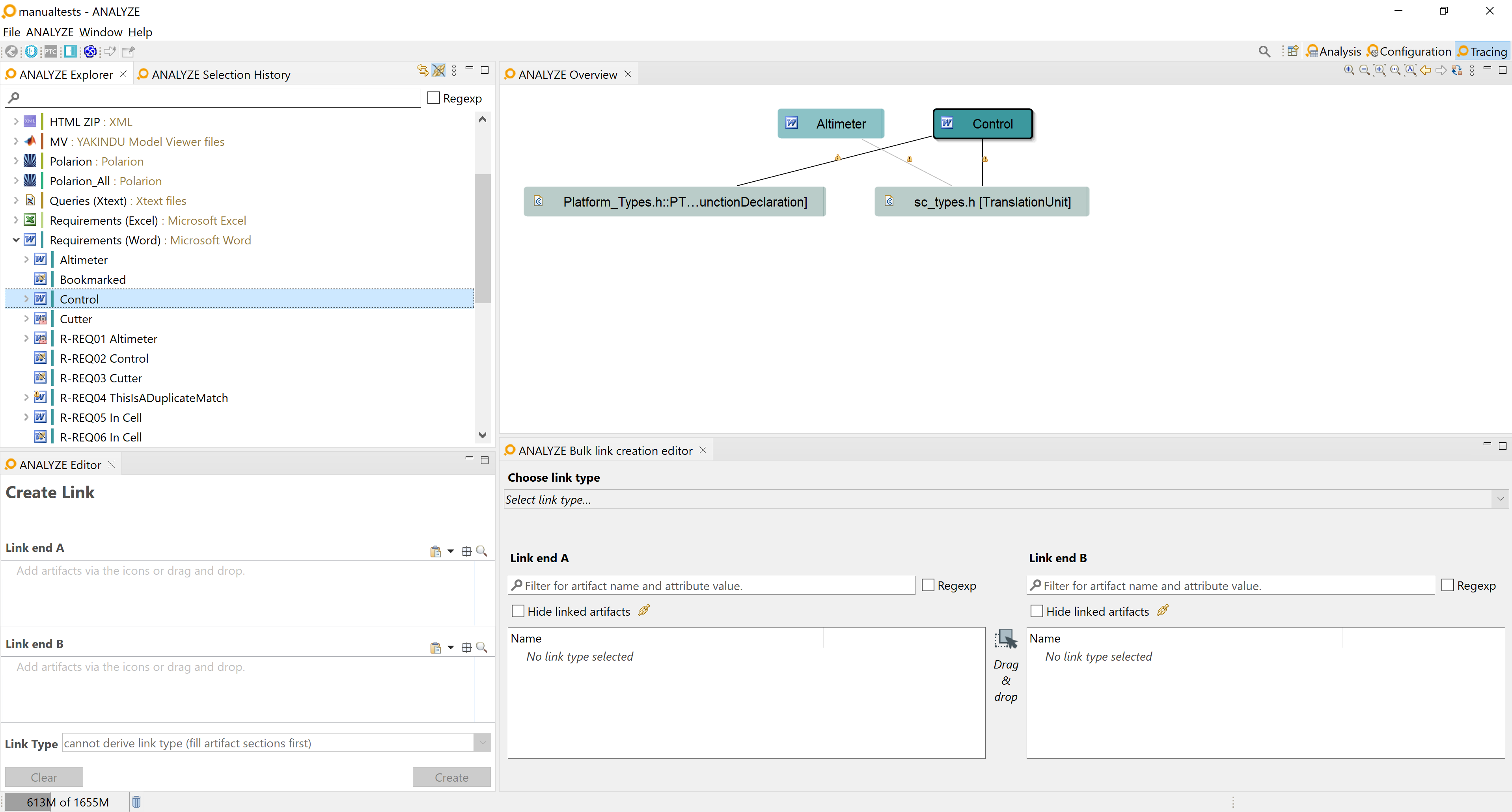This screenshot has height=812, width=1512.
Task: Click the grid icon for Link end A
Action: pyautogui.click(x=467, y=551)
